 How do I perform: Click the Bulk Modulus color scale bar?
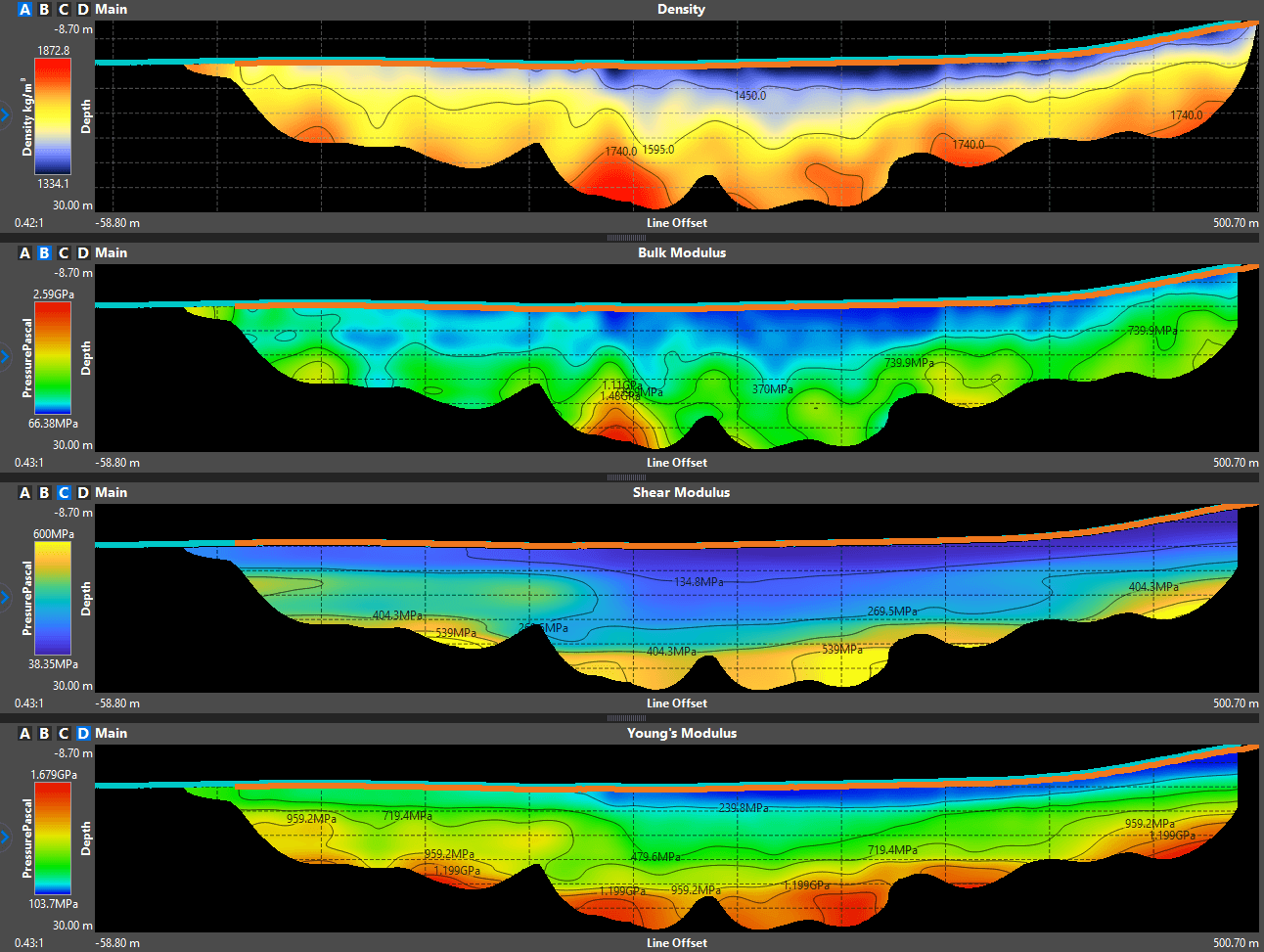tap(53, 358)
